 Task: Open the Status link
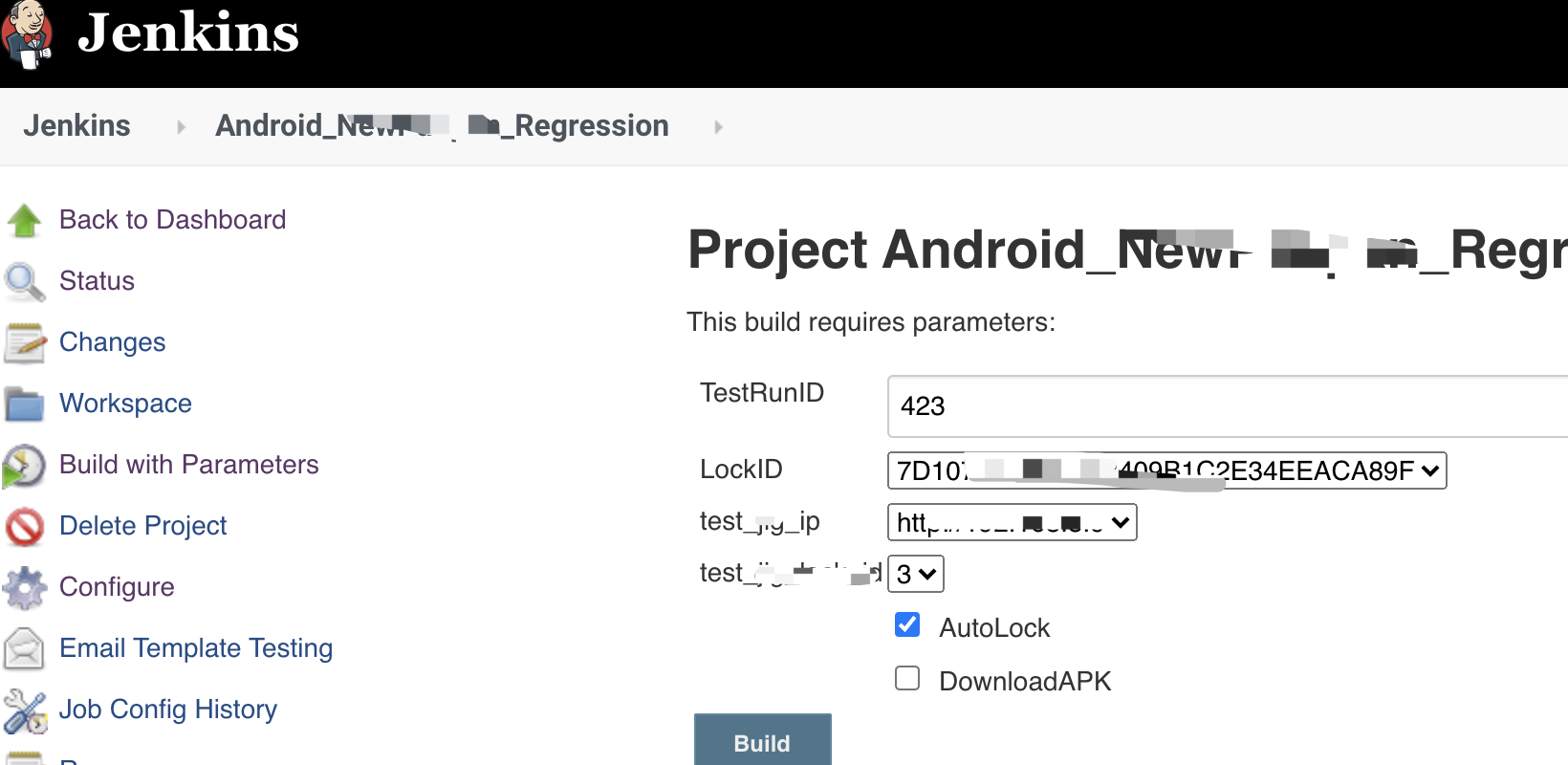click(x=97, y=281)
